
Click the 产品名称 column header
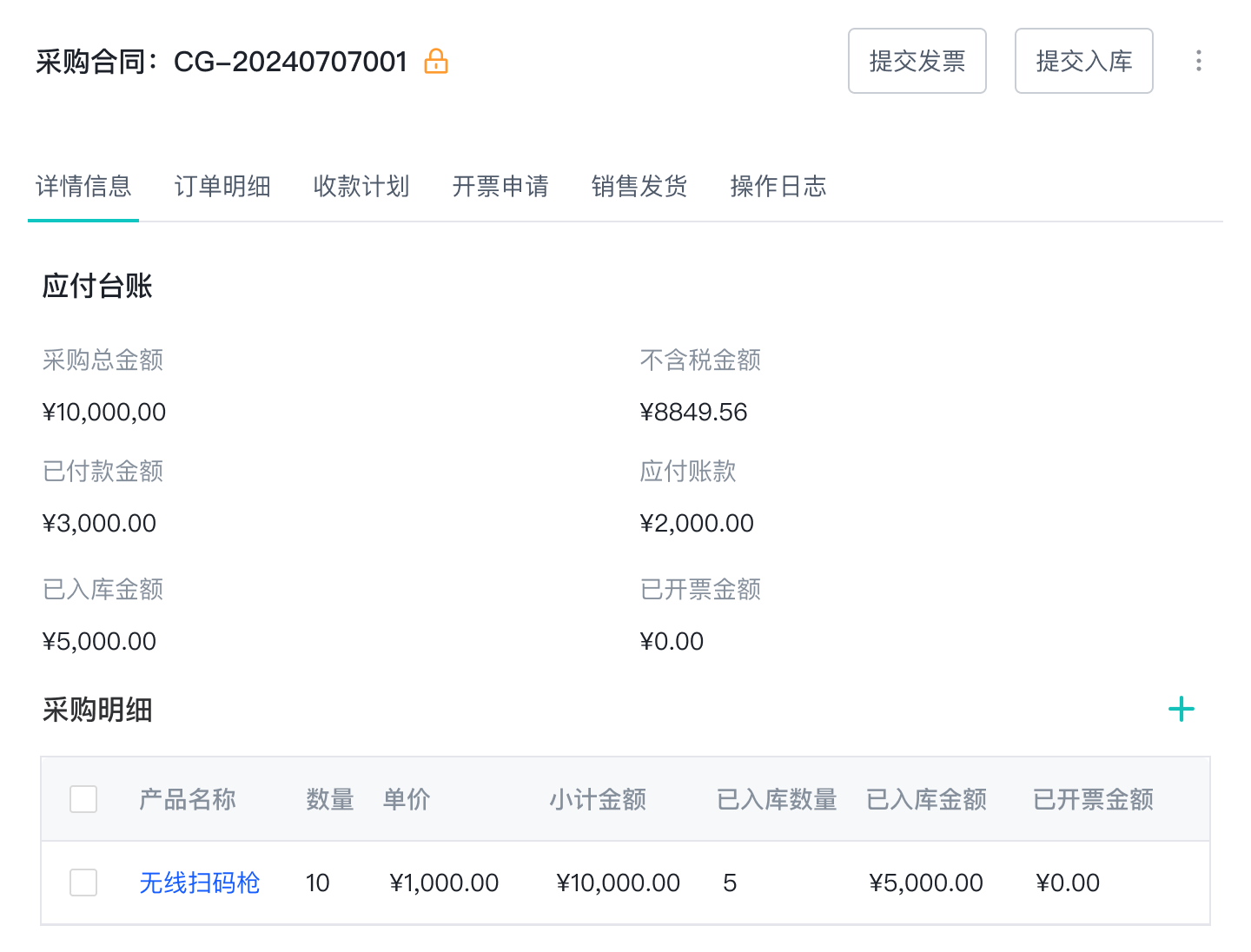pos(188,799)
